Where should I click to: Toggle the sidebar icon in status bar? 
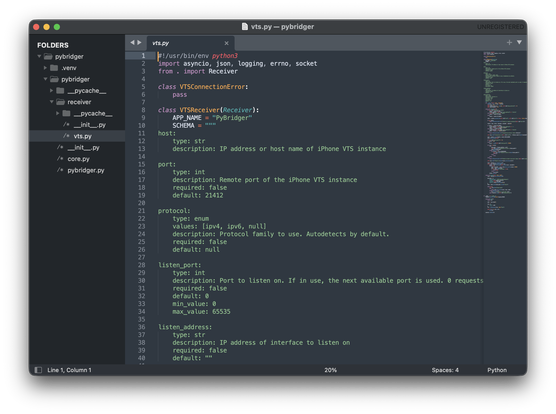[38, 370]
